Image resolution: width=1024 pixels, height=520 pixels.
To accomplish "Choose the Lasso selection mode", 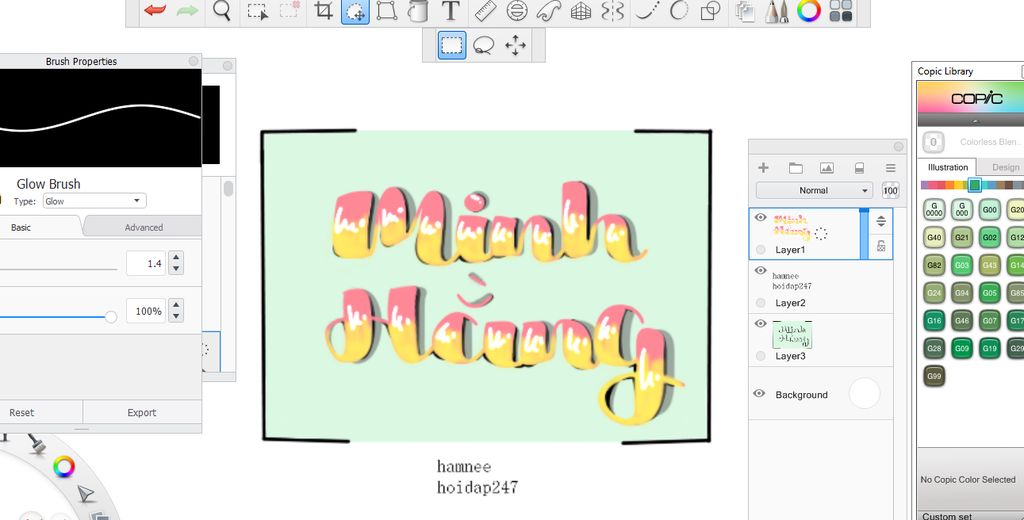I will 483,46.
